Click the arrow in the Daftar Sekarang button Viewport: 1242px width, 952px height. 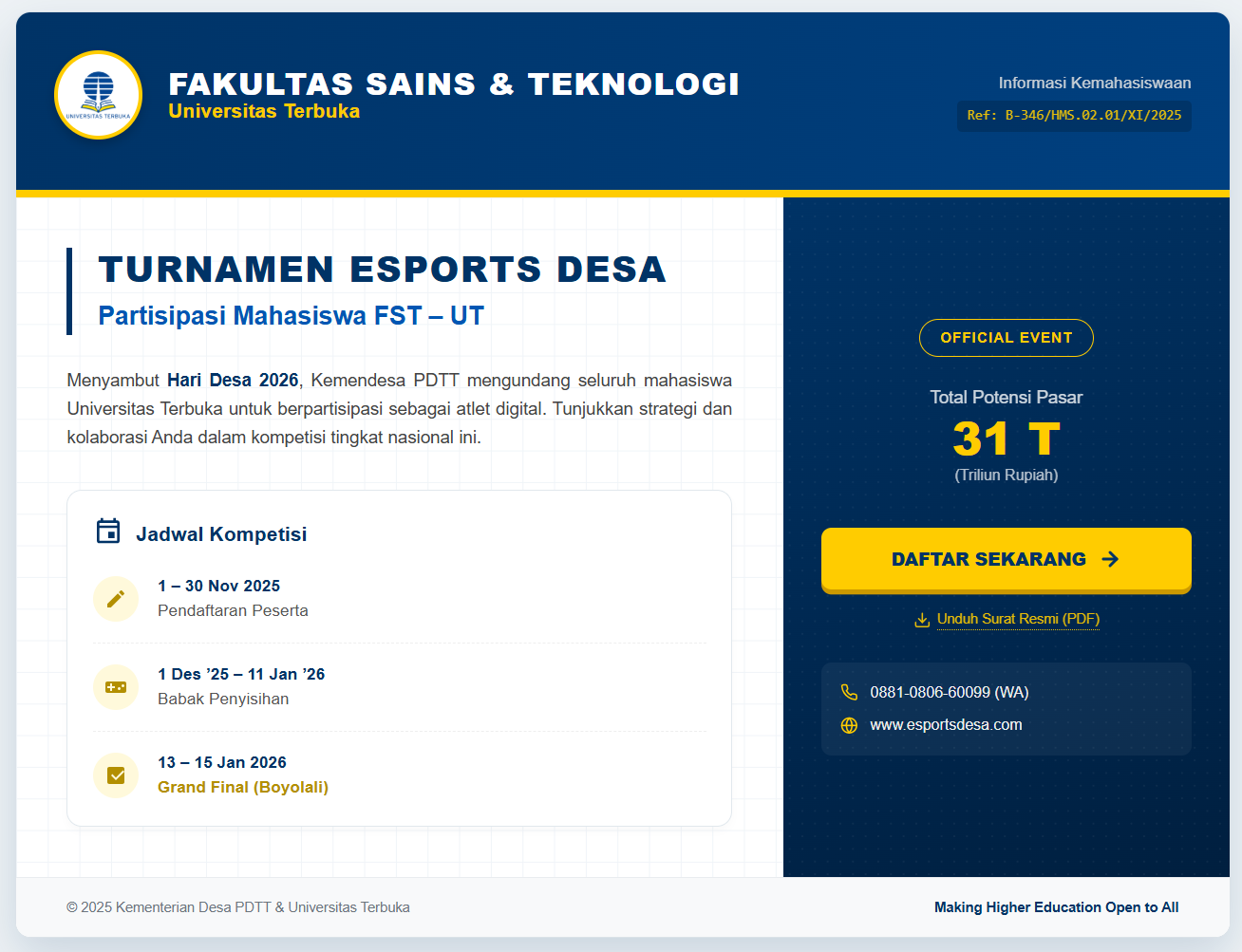pyautogui.click(x=1110, y=559)
